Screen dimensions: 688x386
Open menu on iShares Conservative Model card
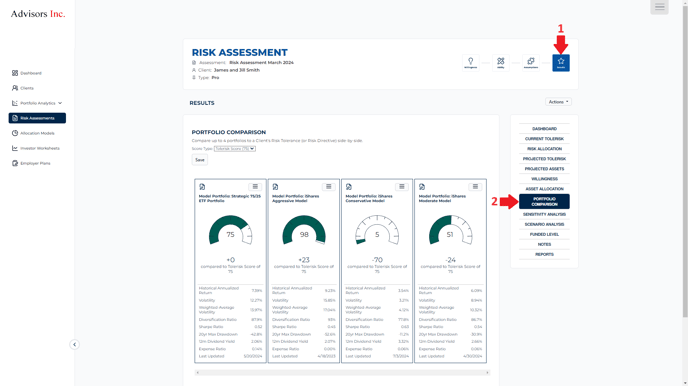click(x=401, y=187)
